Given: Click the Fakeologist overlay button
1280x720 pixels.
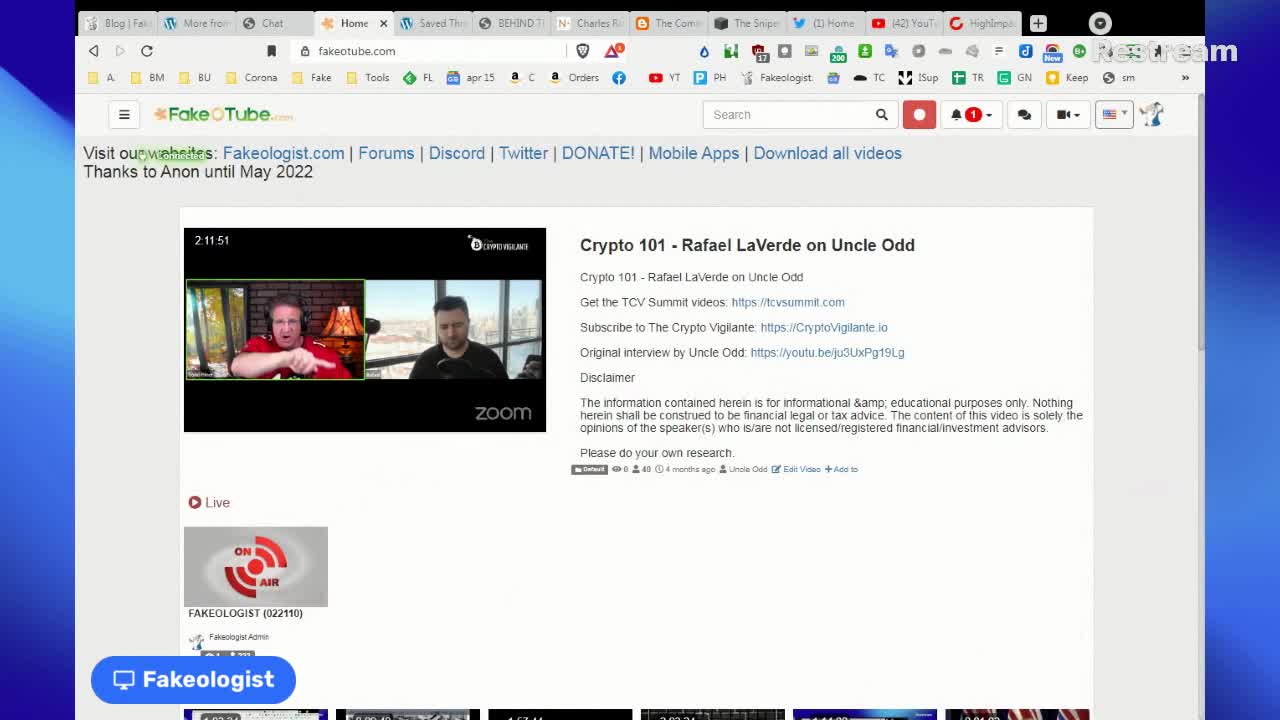Looking at the screenshot, I should coord(193,680).
